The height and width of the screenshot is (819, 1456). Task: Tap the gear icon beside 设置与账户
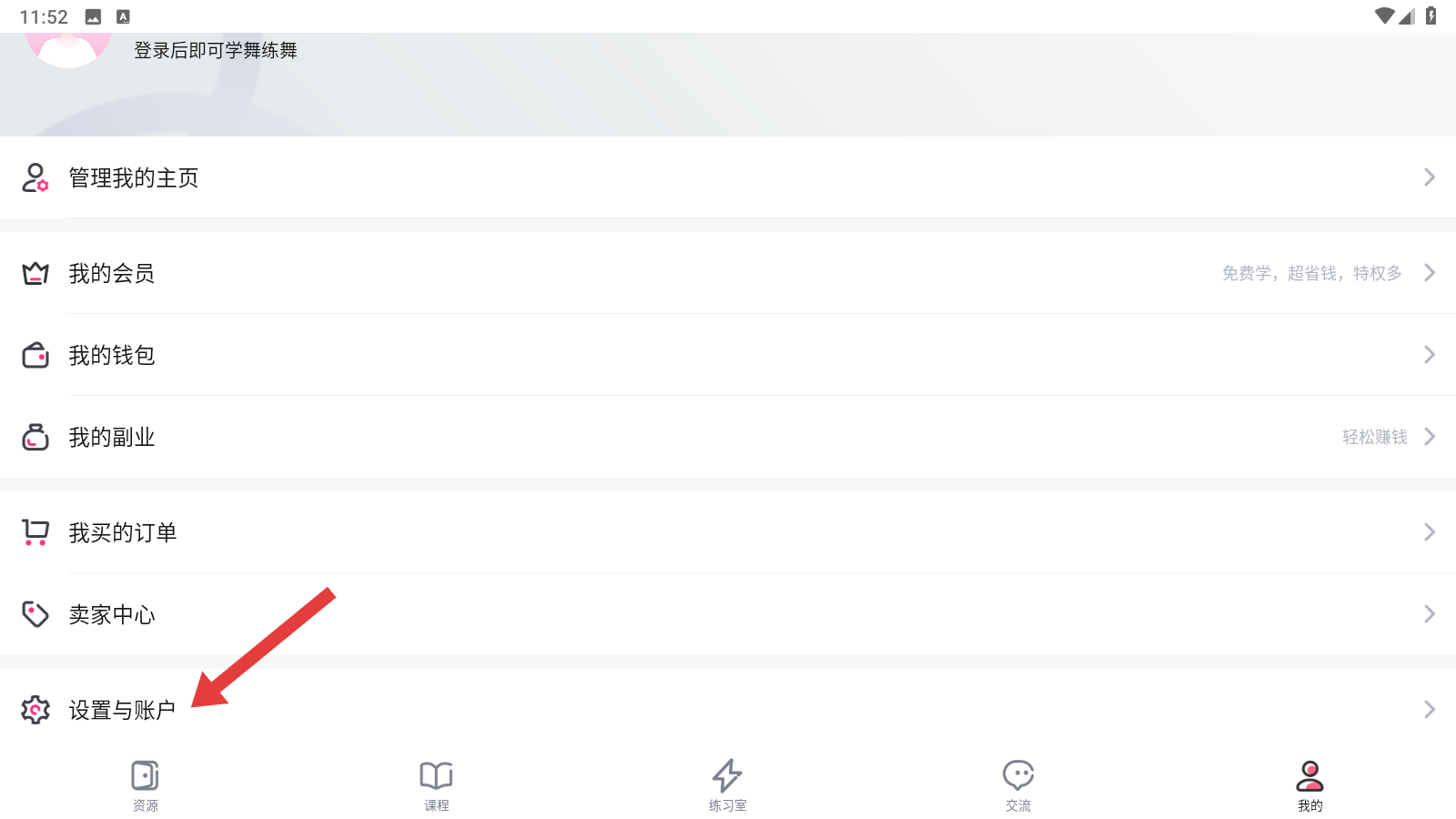point(35,710)
